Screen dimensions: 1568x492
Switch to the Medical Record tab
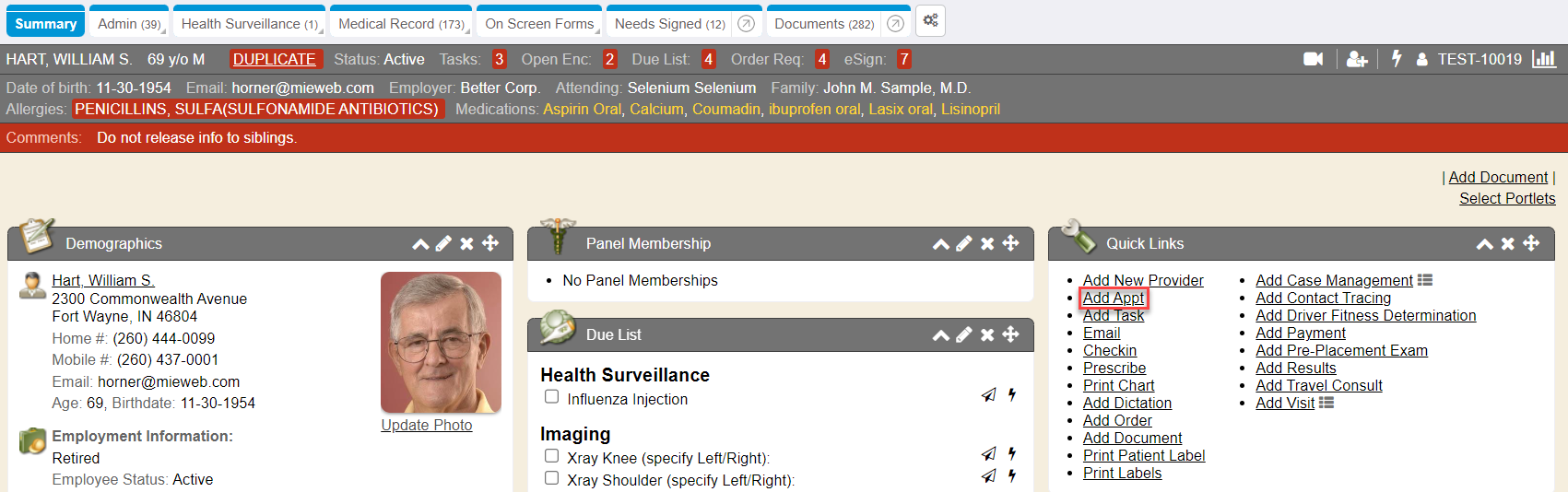pyautogui.click(x=400, y=24)
